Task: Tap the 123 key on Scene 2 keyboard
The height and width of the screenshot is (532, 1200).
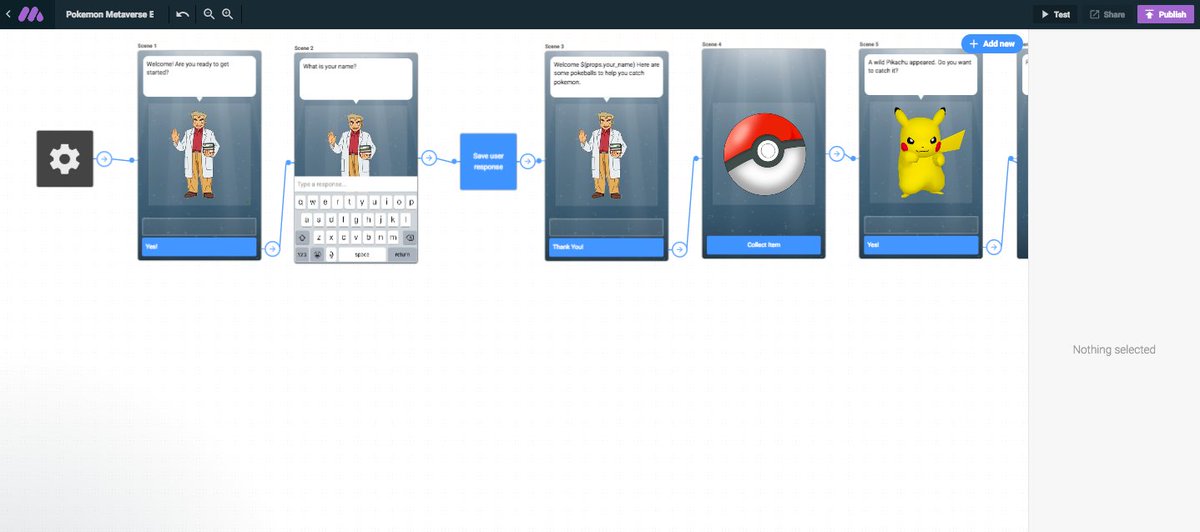Action: coord(302,254)
